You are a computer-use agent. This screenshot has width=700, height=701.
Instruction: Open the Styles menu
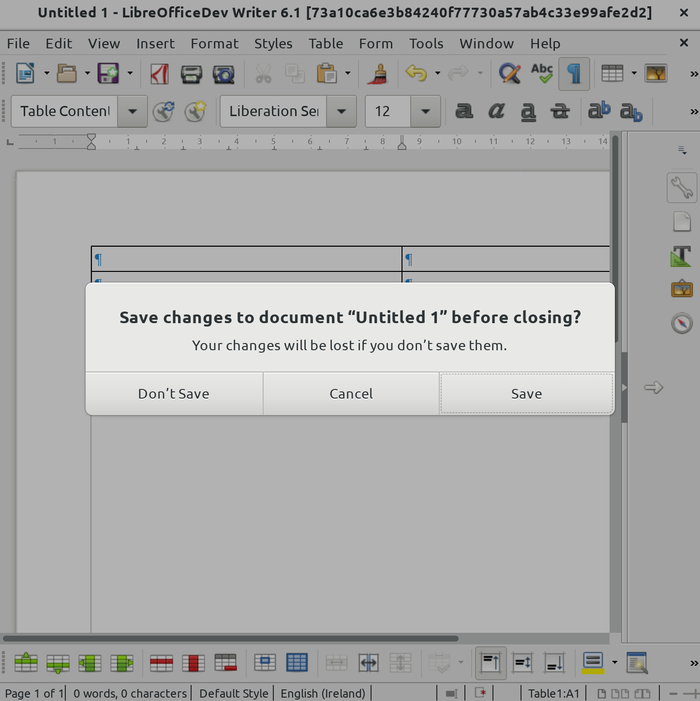[273, 43]
